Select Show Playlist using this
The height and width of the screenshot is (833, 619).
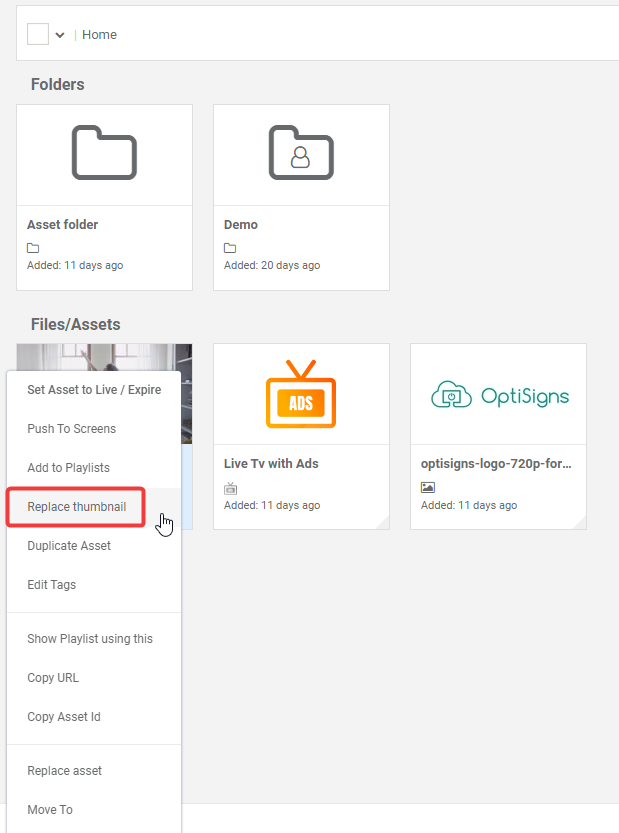(x=90, y=639)
